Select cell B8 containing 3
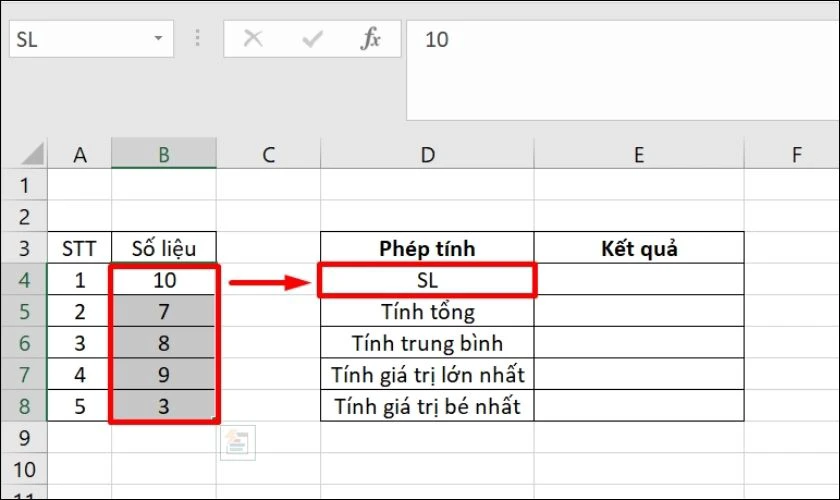Image resolution: width=840 pixels, height=500 pixels. 164,406
